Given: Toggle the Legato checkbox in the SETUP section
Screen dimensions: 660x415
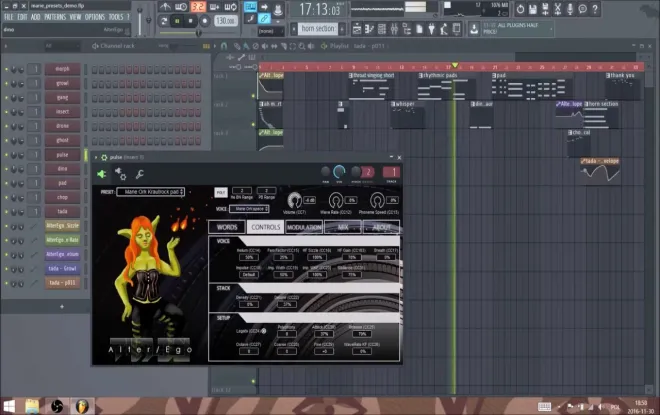Looking at the screenshot, I should coord(263,331).
